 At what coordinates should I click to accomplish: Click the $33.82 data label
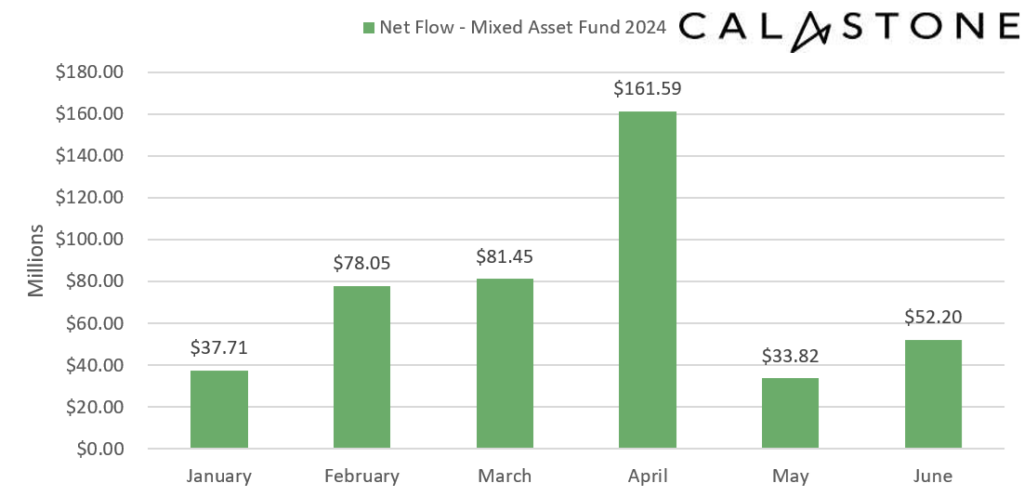[790, 356]
